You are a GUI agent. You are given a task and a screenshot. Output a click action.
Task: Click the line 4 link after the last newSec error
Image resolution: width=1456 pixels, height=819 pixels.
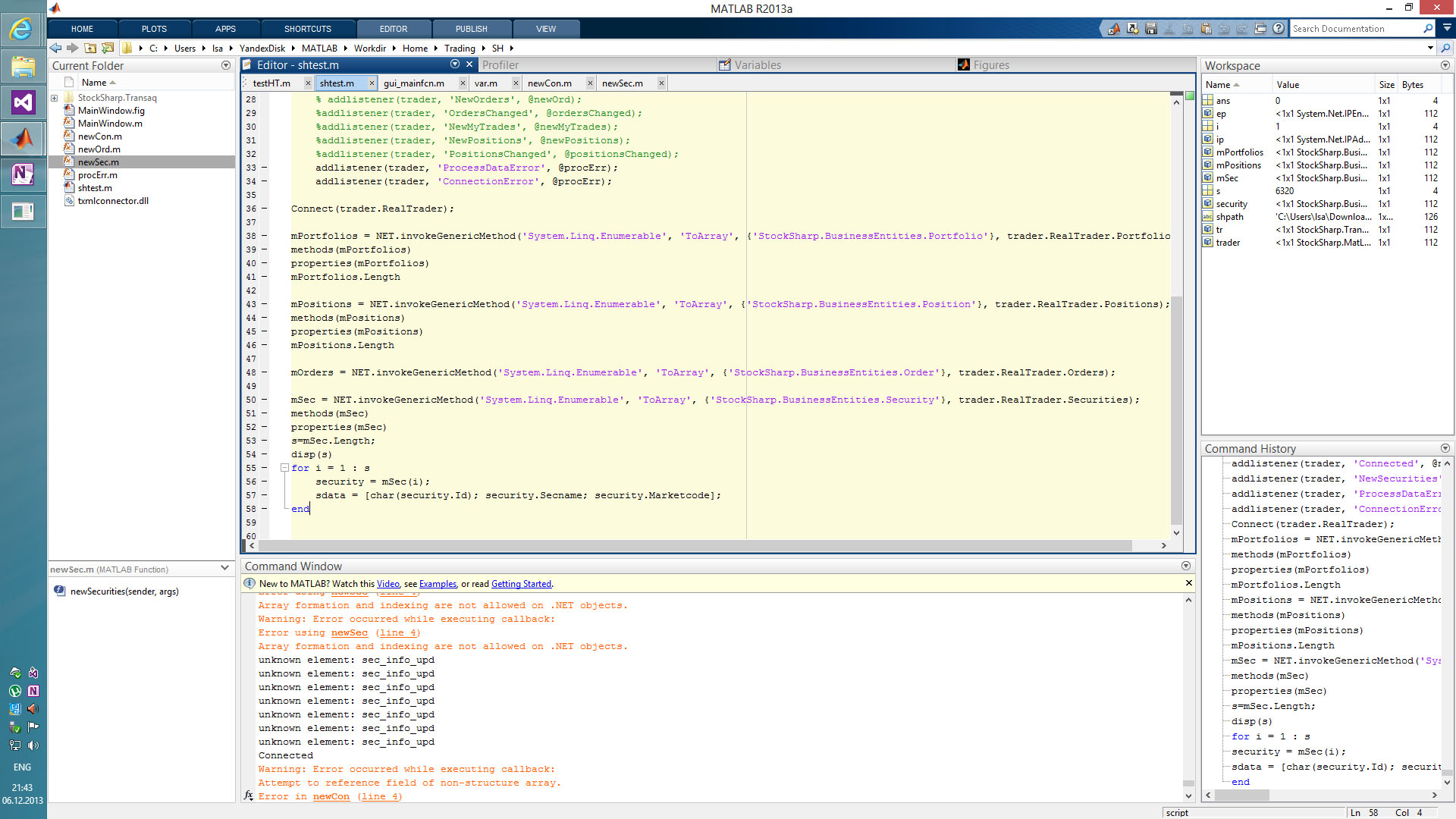point(398,632)
